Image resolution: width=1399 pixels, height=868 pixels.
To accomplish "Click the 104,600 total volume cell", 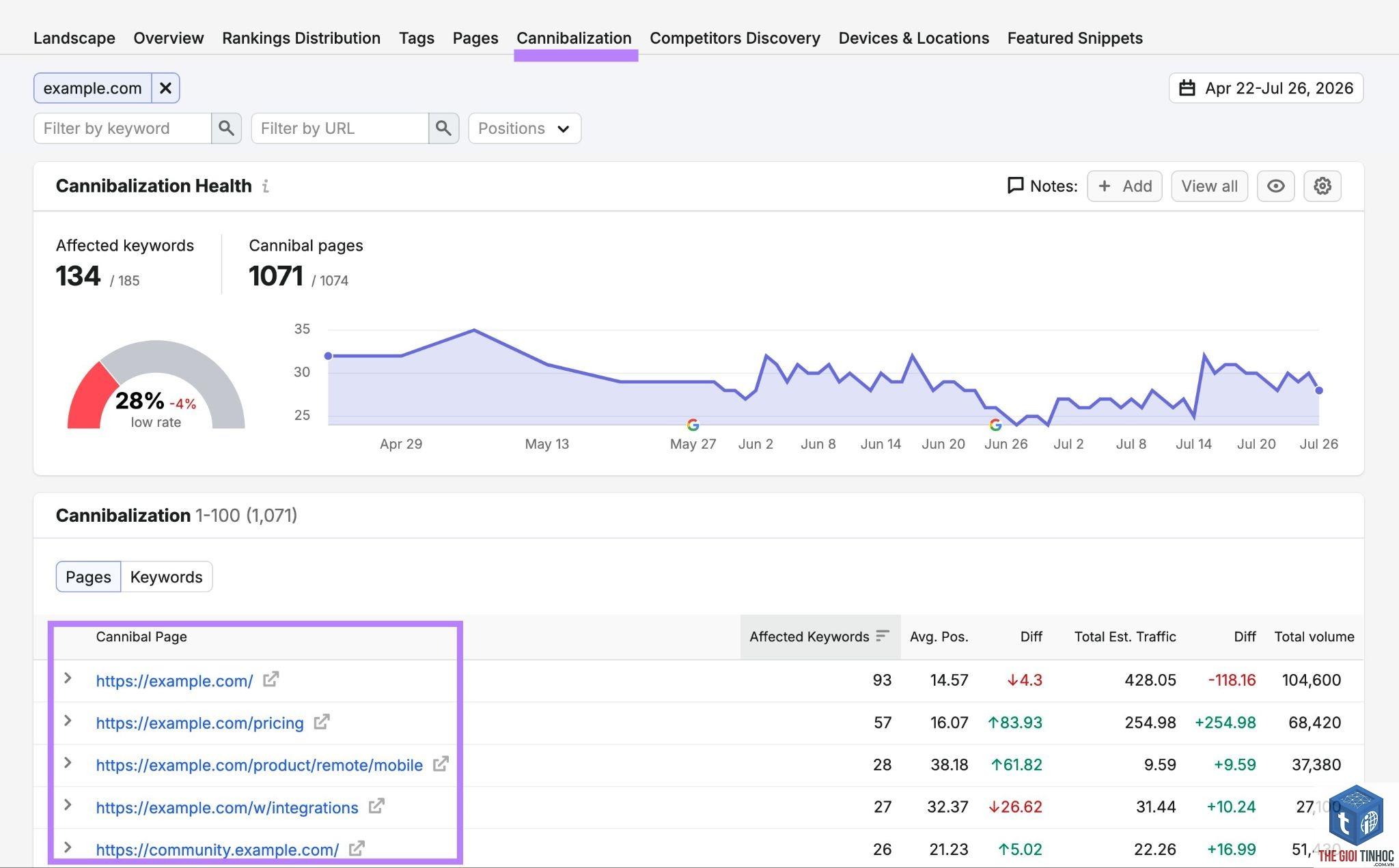I will point(1312,680).
